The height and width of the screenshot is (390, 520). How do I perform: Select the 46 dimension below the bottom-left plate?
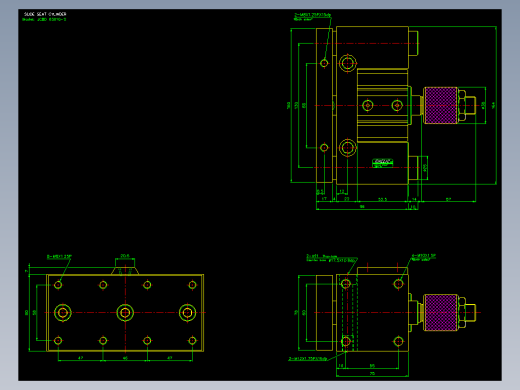pos(125,358)
